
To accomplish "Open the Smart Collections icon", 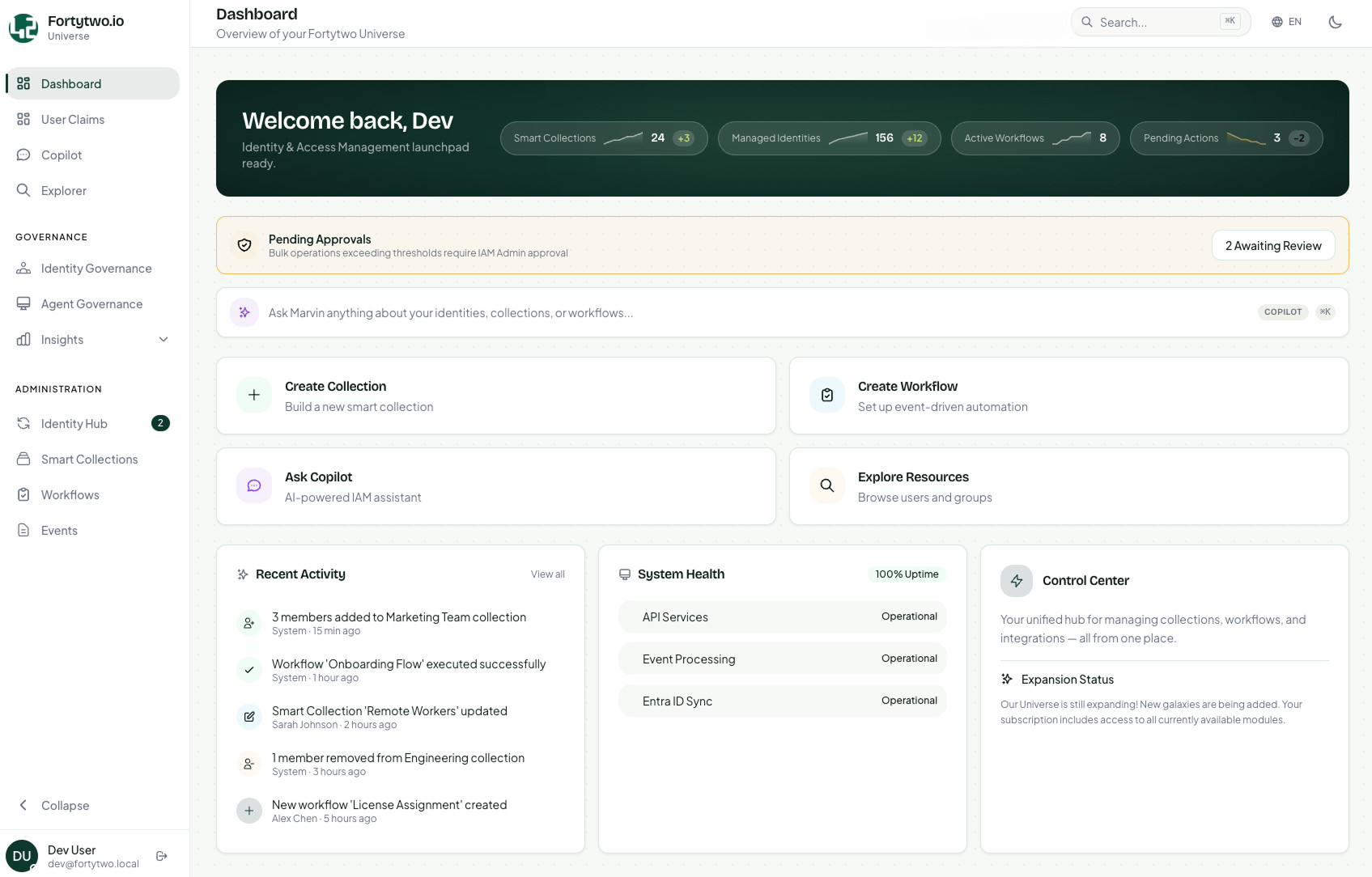I will pyautogui.click(x=23, y=459).
